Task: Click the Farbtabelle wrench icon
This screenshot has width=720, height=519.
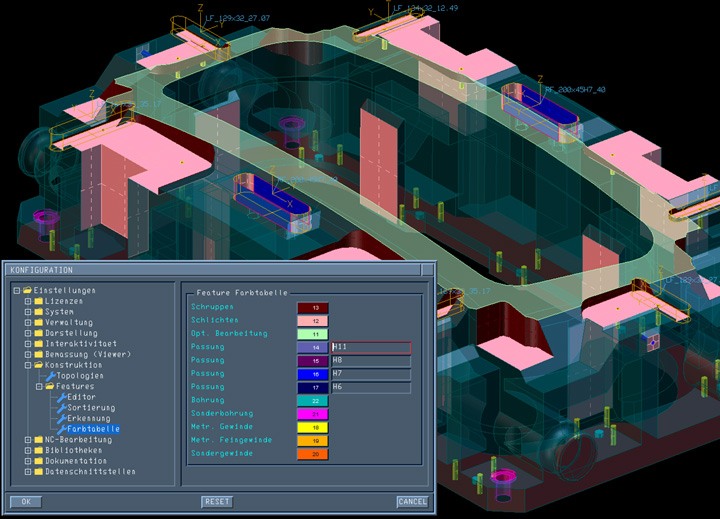Action: click(61, 429)
